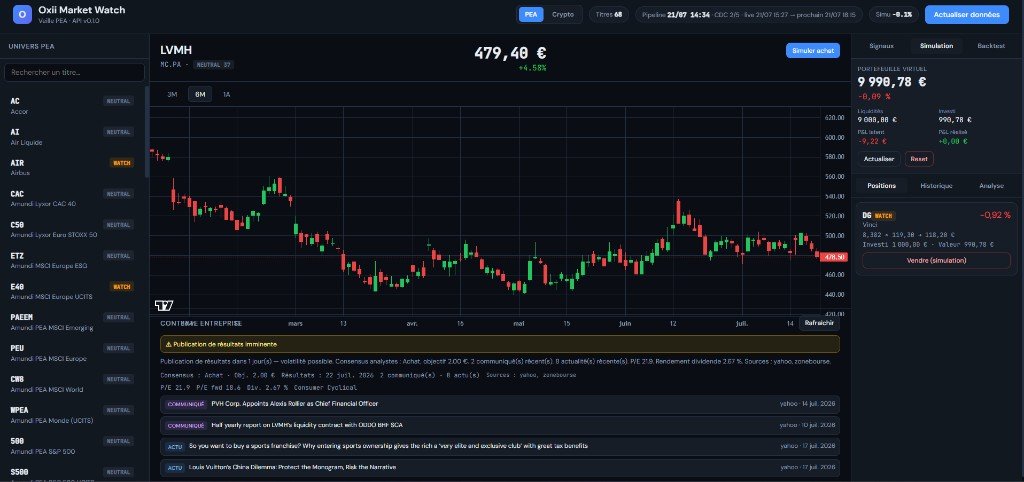1024x482 pixels.
Task: Click the -0,92 % Vinci position change
Action: [x=995, y=215]
